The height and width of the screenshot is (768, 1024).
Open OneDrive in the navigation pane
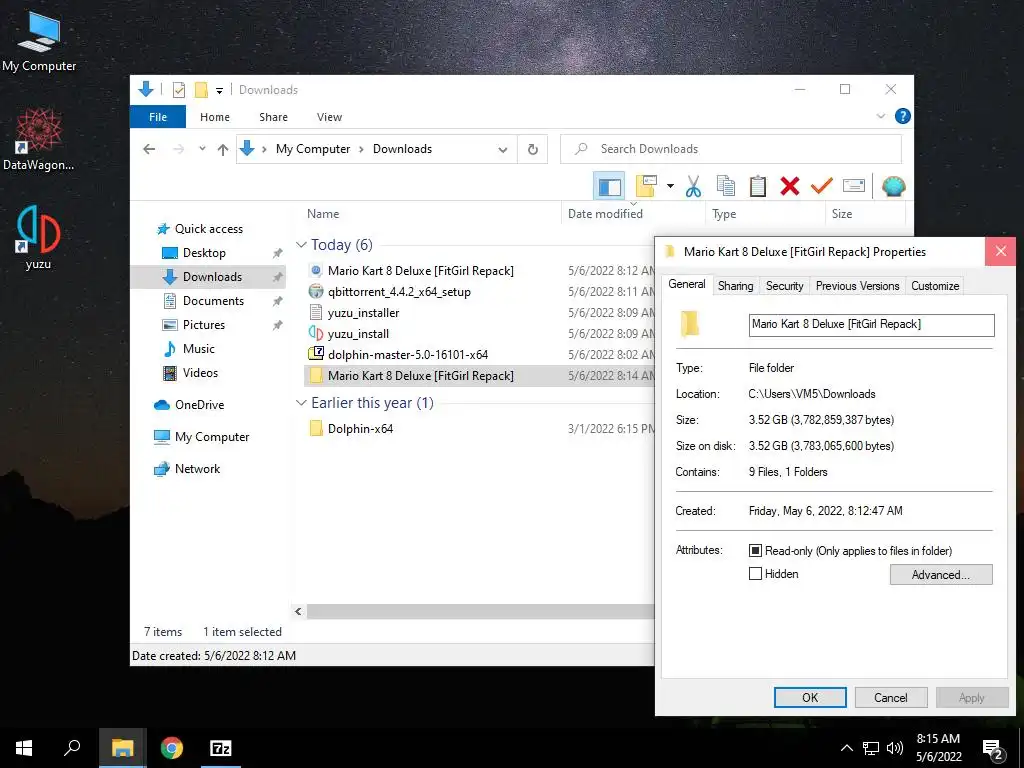(199, 405)
